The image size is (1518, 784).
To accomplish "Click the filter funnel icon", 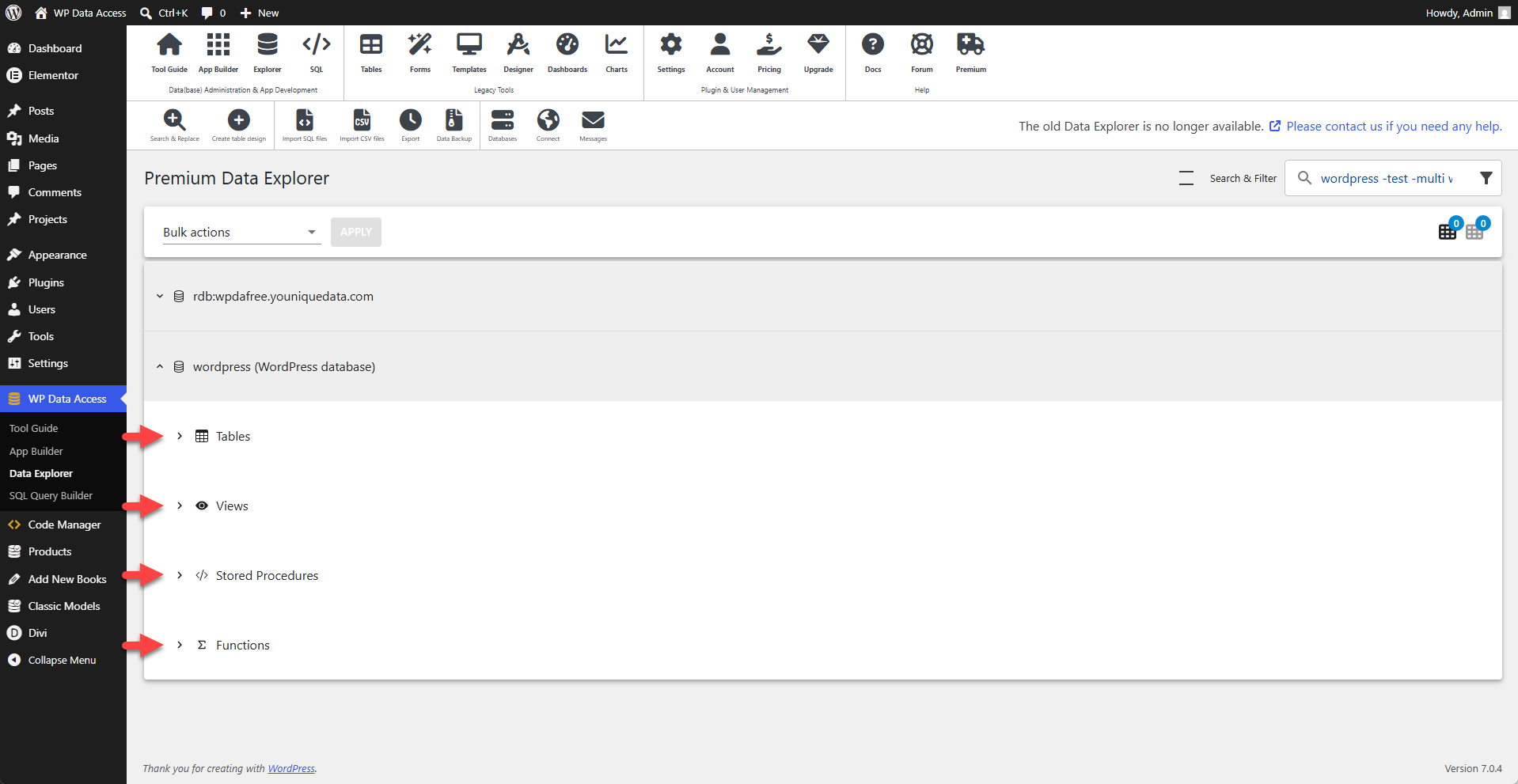I will point(1486,178).
